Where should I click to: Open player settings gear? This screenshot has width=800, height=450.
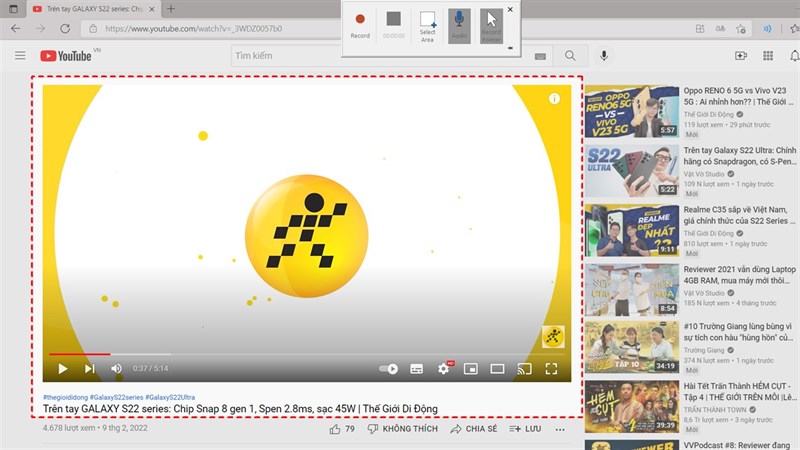click(x=444, y=368)
